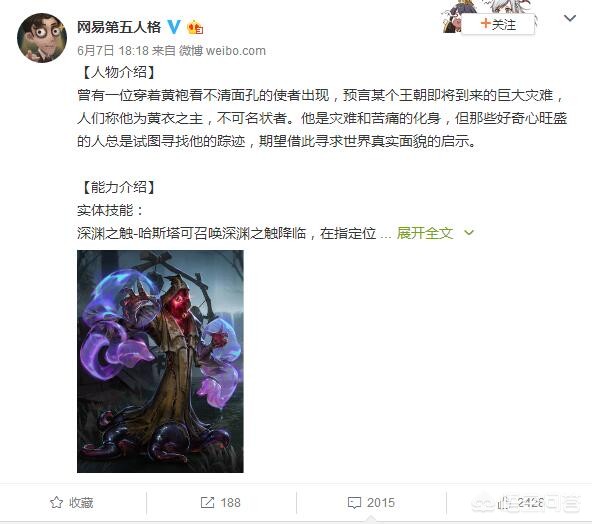The height and width of the screenshot is (524, 592).
Task: Click the 收藏 star icon
Action: click(x=56, y=502)
